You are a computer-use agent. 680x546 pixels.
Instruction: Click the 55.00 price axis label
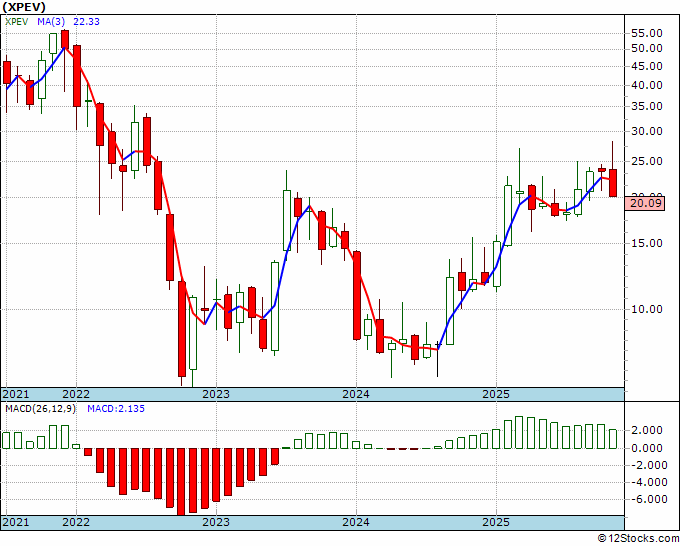click(x=647, y=33)
